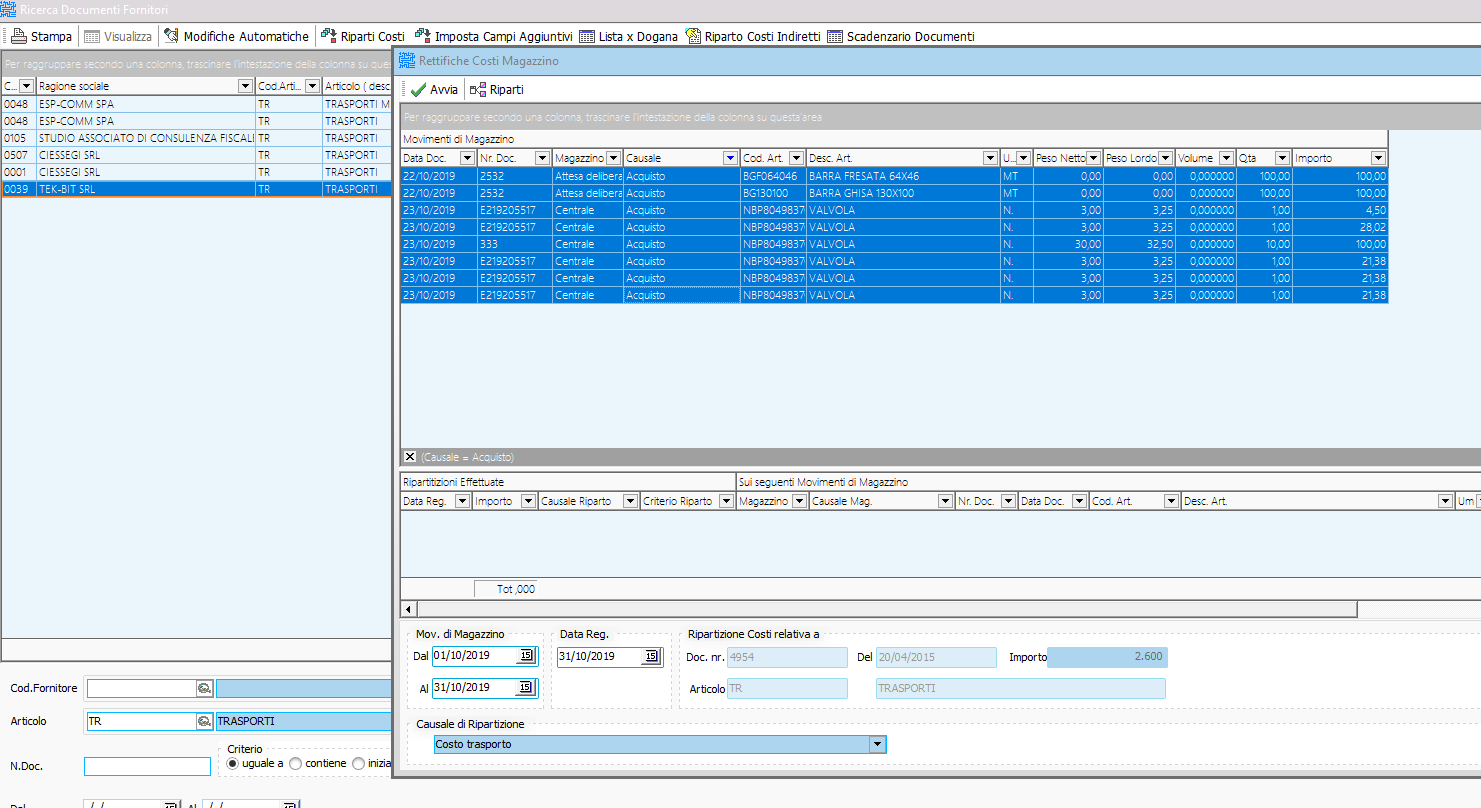Open calendar picker for Dal date
The width and height of the screenshot is (1481, 808).
526,656
